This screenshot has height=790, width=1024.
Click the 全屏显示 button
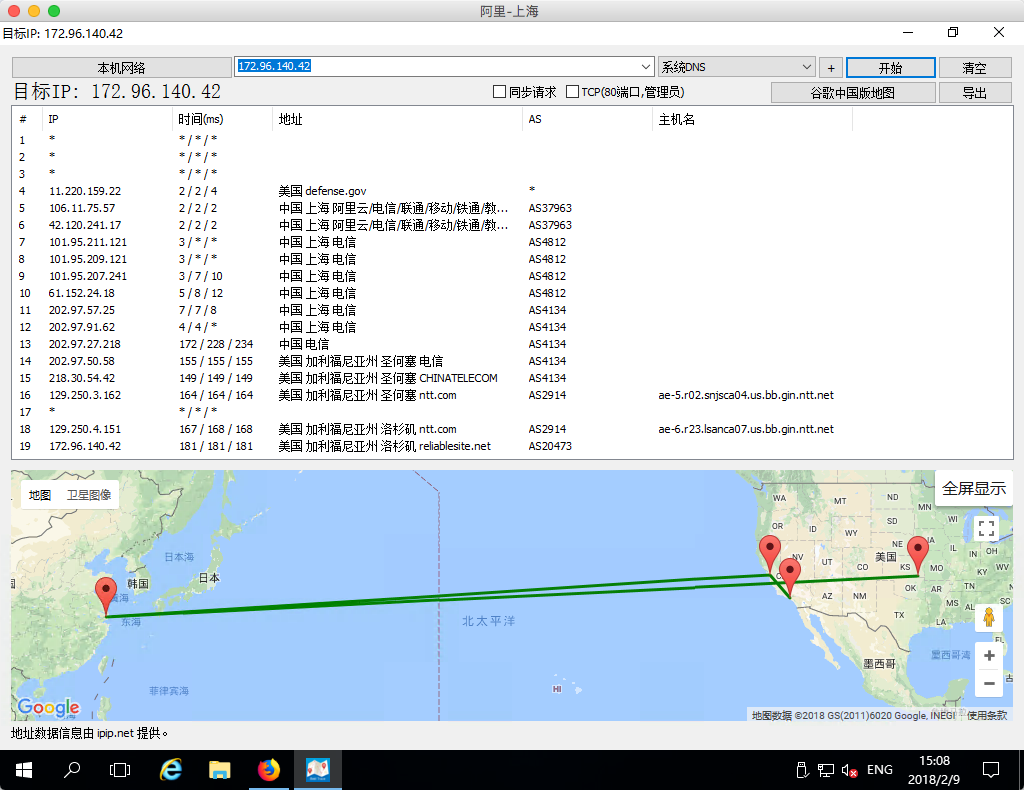974,488
